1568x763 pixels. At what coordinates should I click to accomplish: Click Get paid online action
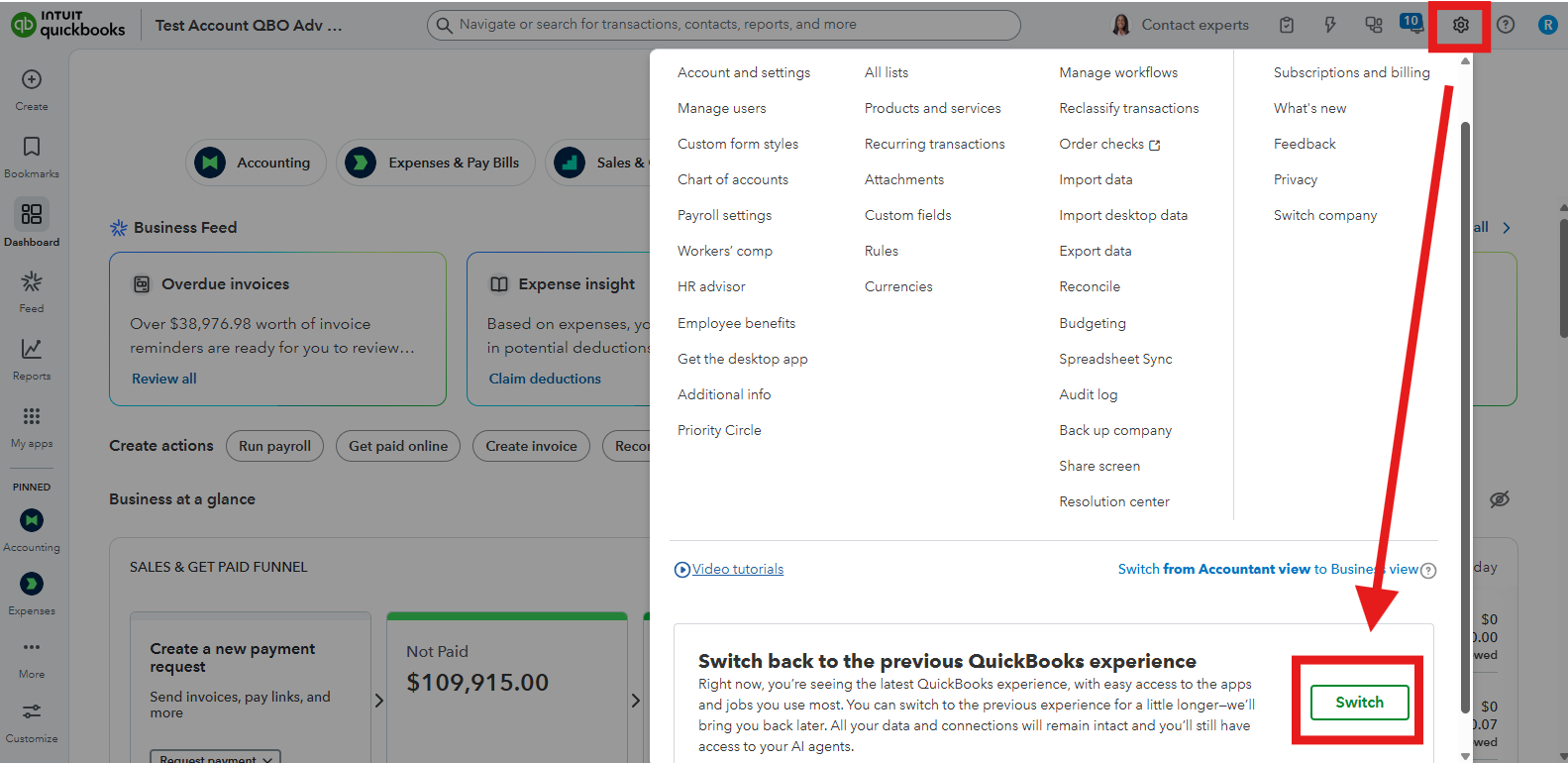[x=398, y=446]
